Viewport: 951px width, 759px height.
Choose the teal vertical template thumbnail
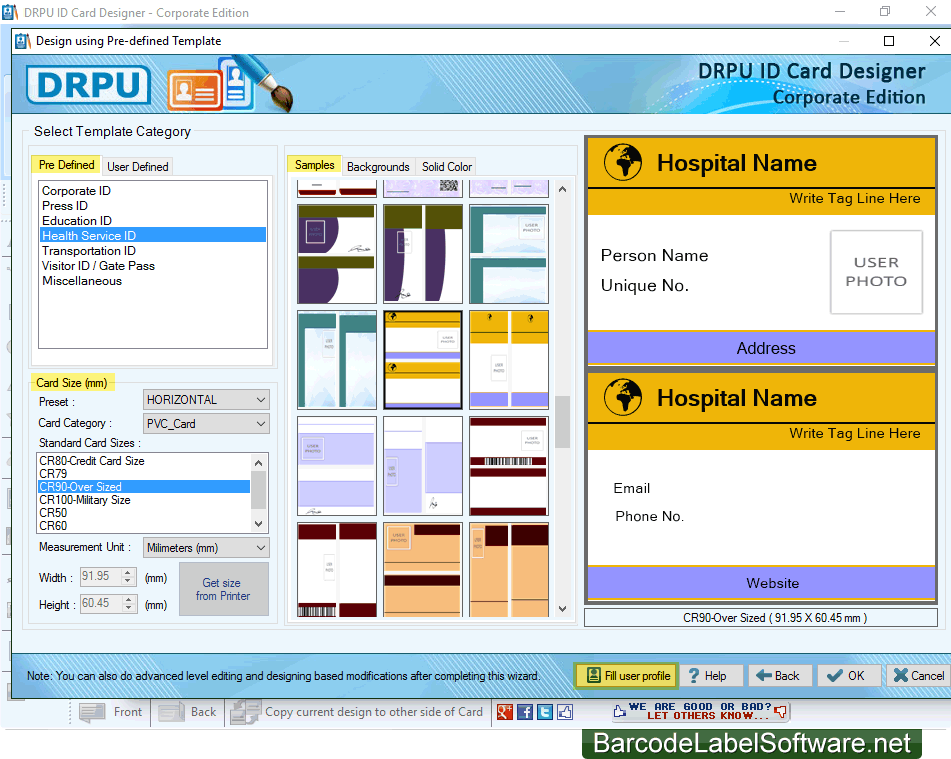pos(337,360)
